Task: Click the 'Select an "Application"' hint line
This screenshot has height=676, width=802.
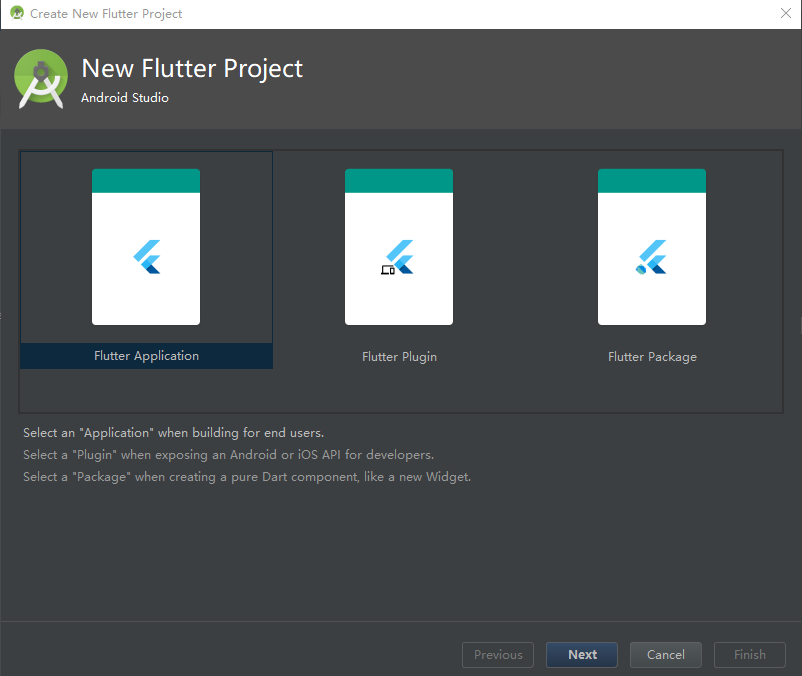Action: pyautogui.click(x=173, y=433)
